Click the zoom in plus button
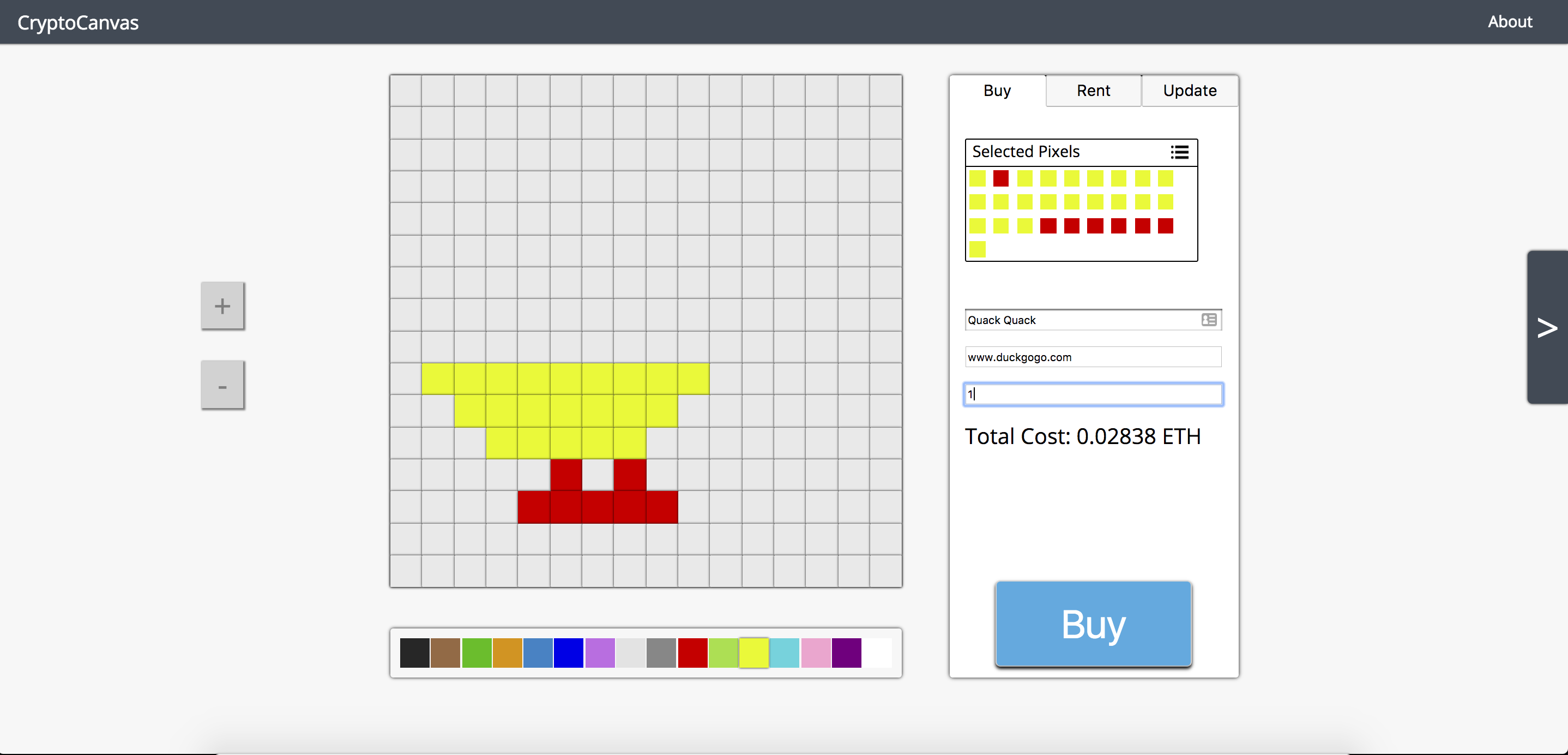Screen dimensions: 1568x755 222,305
